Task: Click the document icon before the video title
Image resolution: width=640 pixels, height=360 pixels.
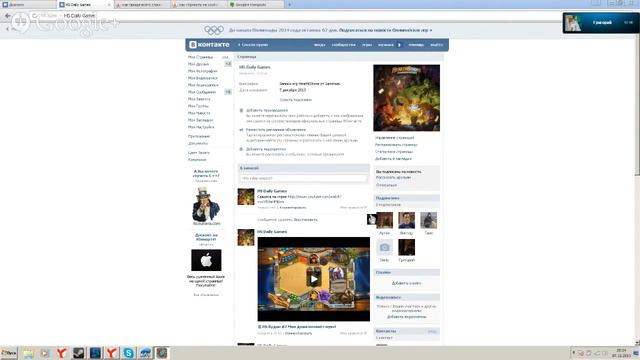Action: point(259,327)
